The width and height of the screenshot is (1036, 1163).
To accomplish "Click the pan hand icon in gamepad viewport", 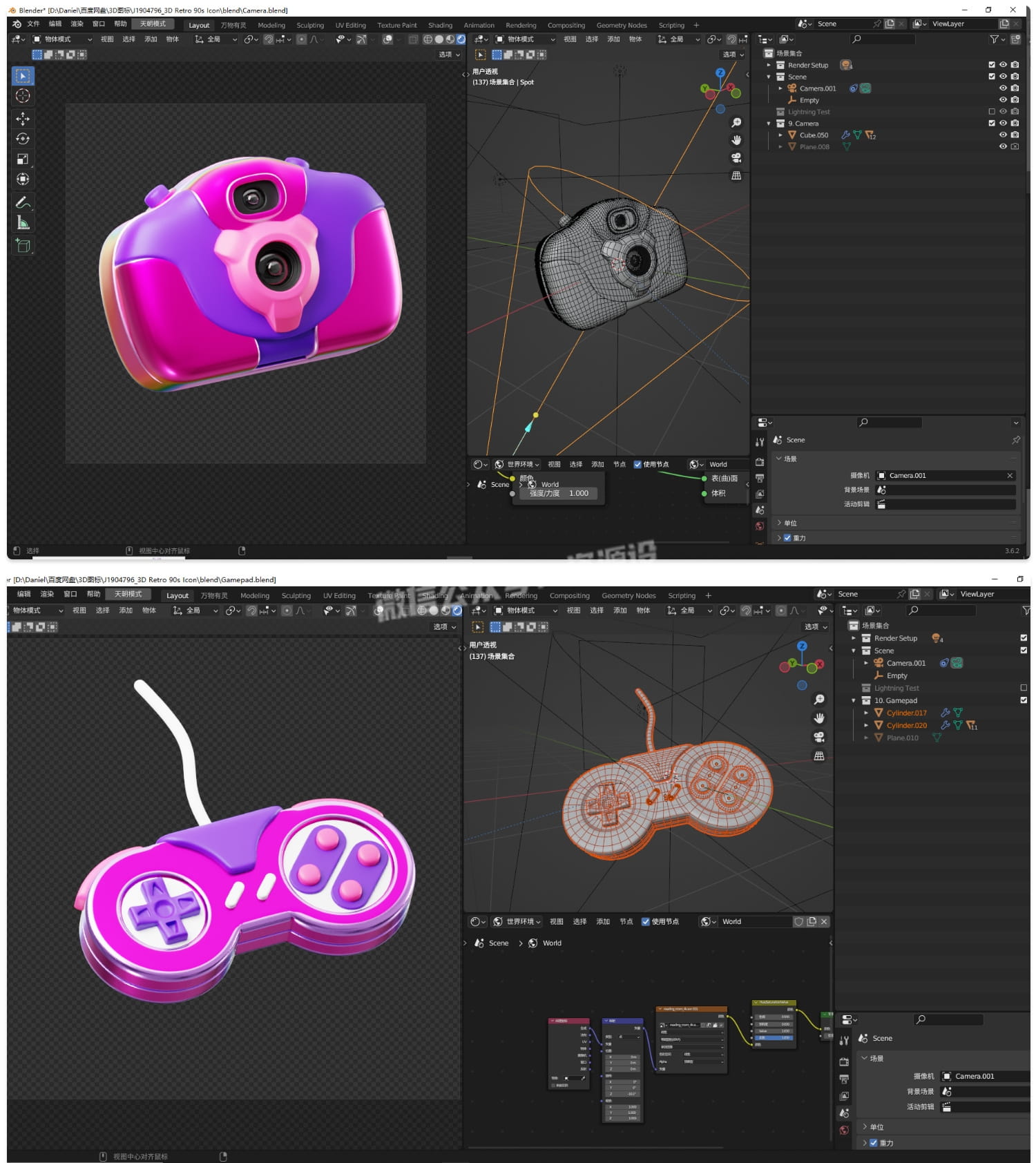I will [x=819, y=718].
